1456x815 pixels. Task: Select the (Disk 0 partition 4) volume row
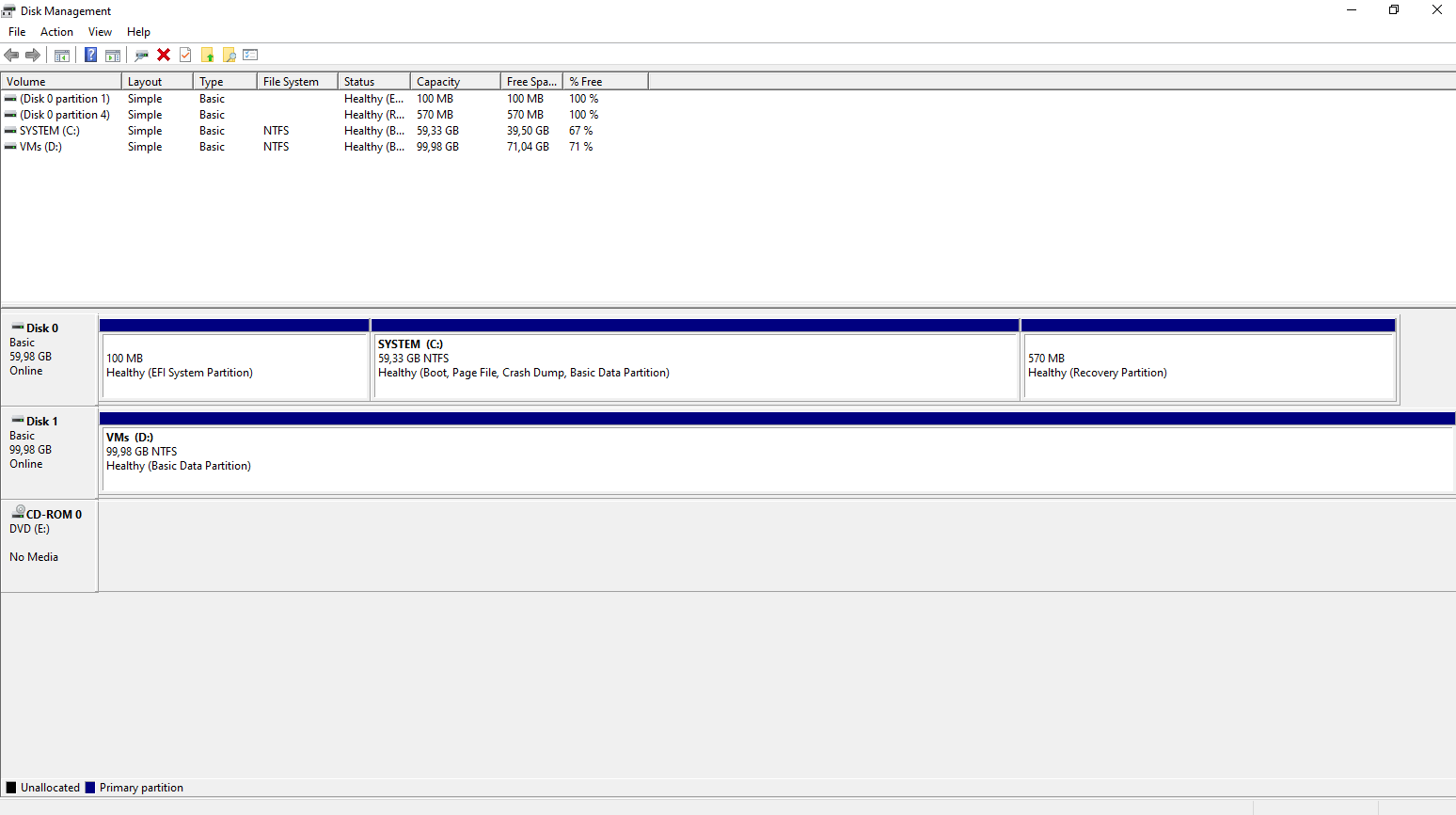[324, 115]
